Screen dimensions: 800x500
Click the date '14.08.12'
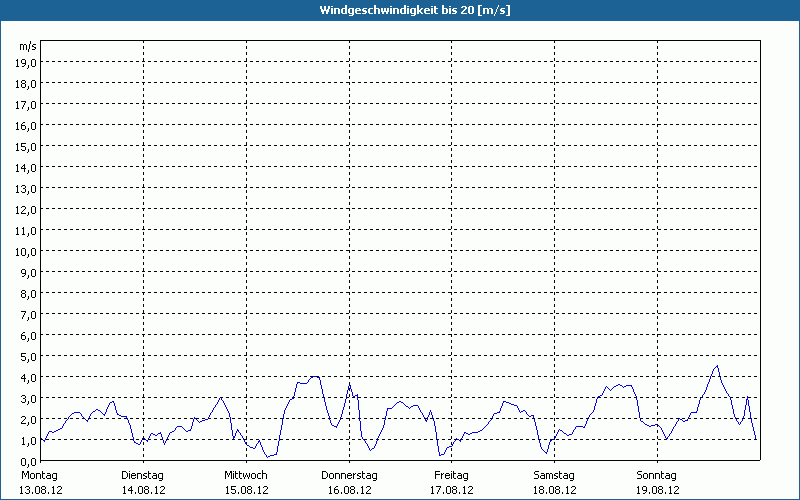143,490
